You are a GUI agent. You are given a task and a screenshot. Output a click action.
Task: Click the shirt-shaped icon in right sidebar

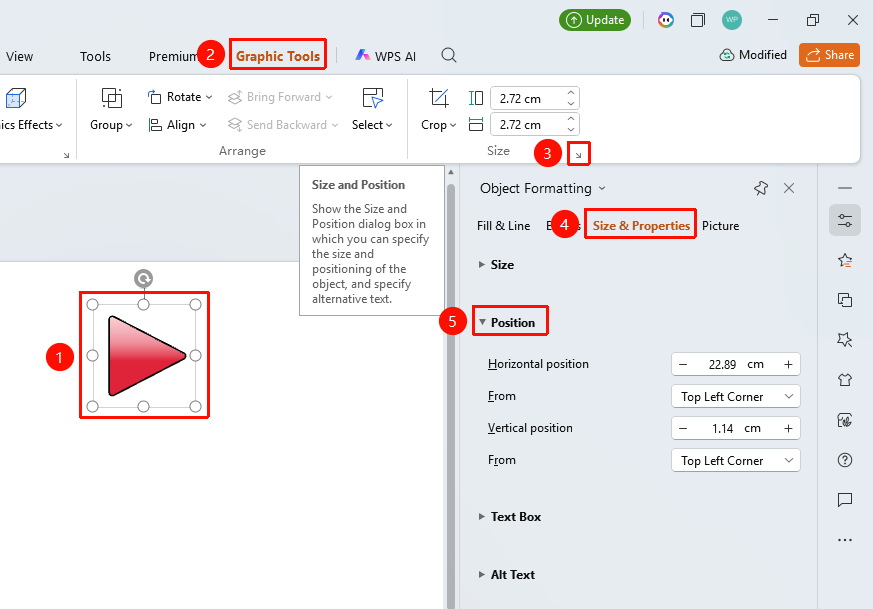pyautogui.click(x=845, y=380)
